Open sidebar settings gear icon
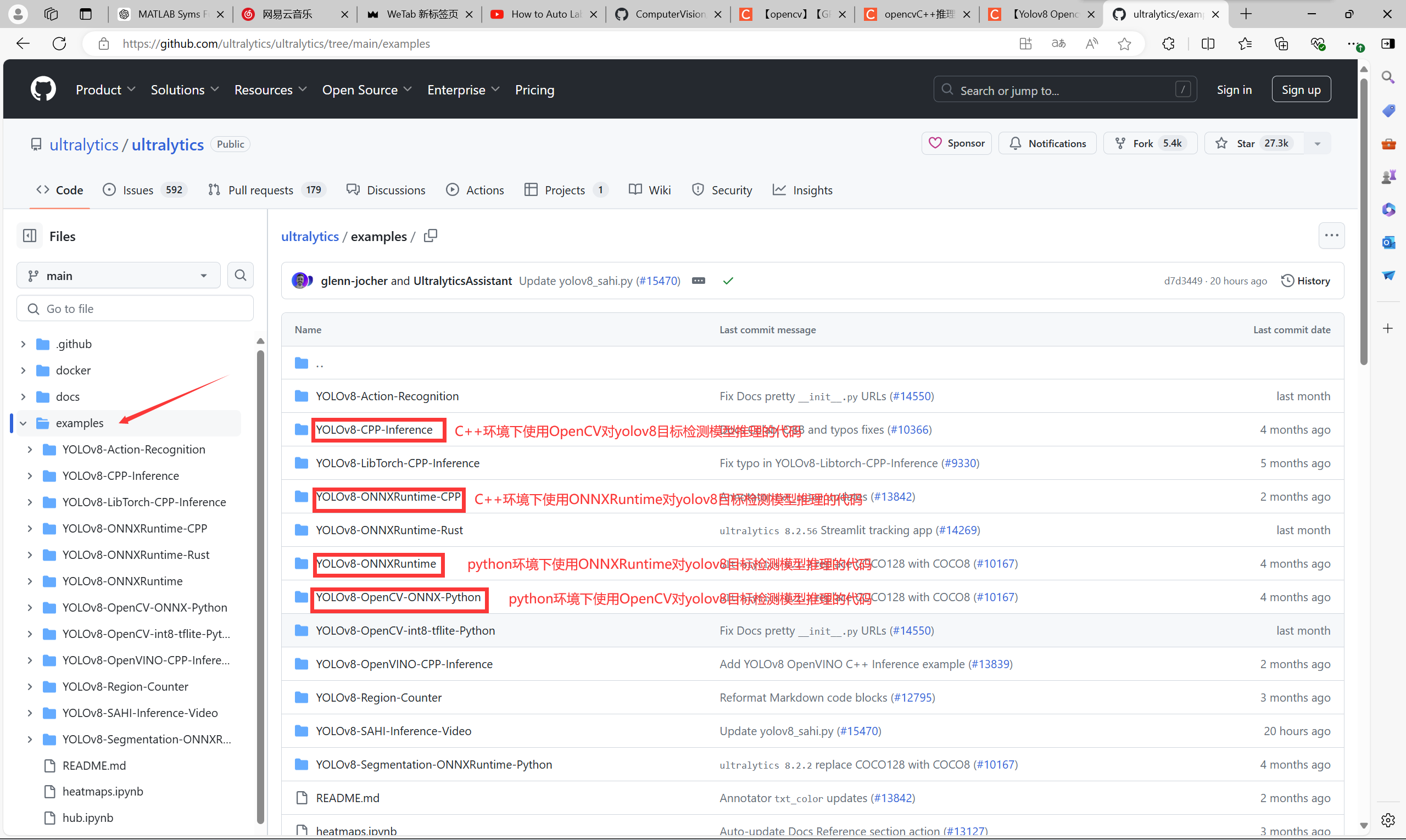The height and width of the screenshot is (840, 1406). pyautogui.click(x=1388, y=820)
